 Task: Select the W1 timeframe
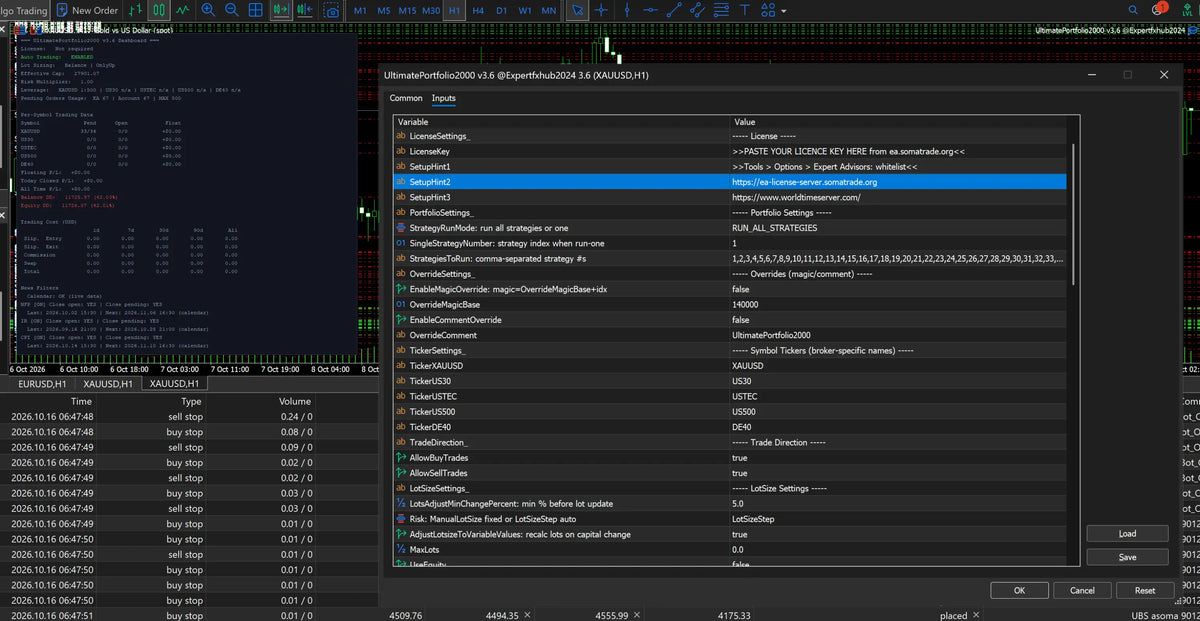coord(525,10)
